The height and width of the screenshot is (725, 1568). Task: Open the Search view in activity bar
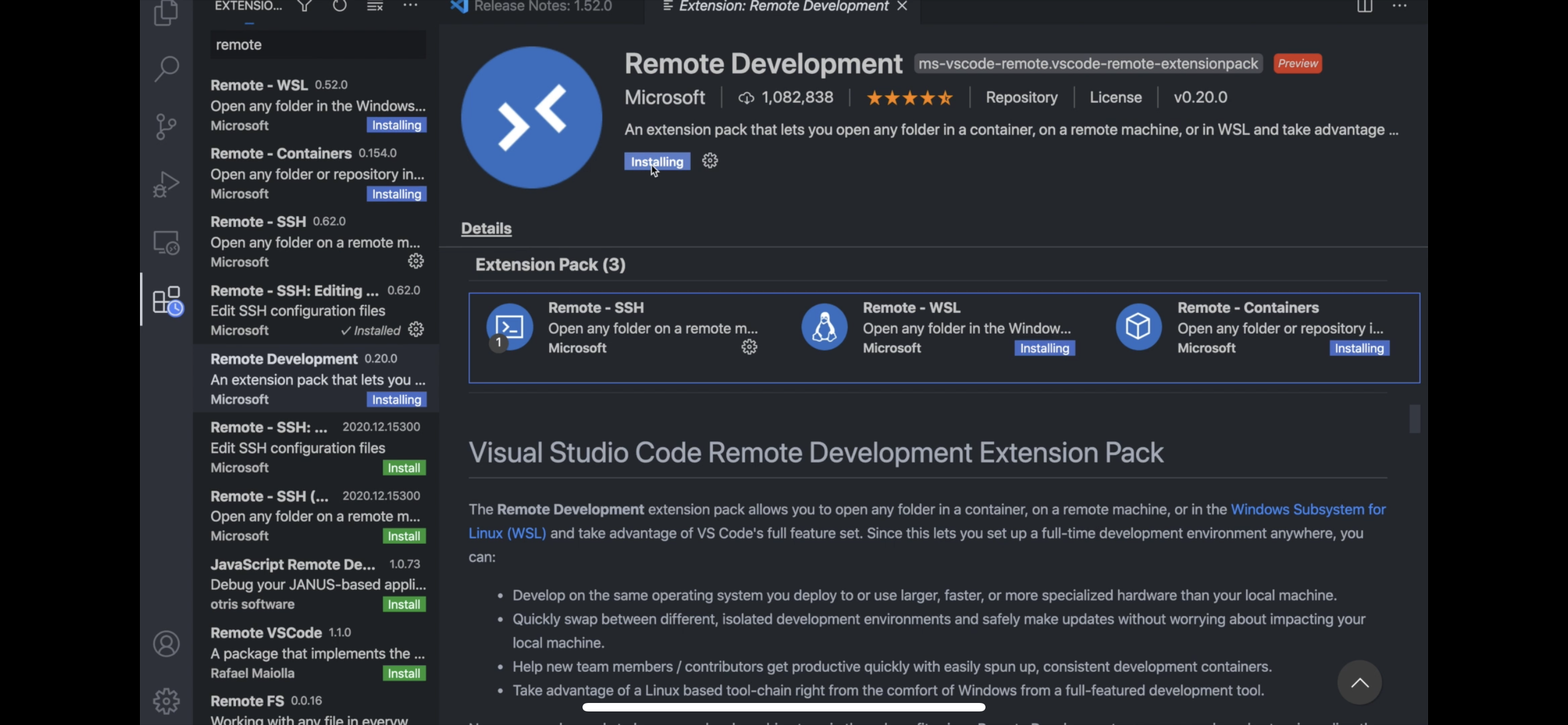[x=166, y=68]
